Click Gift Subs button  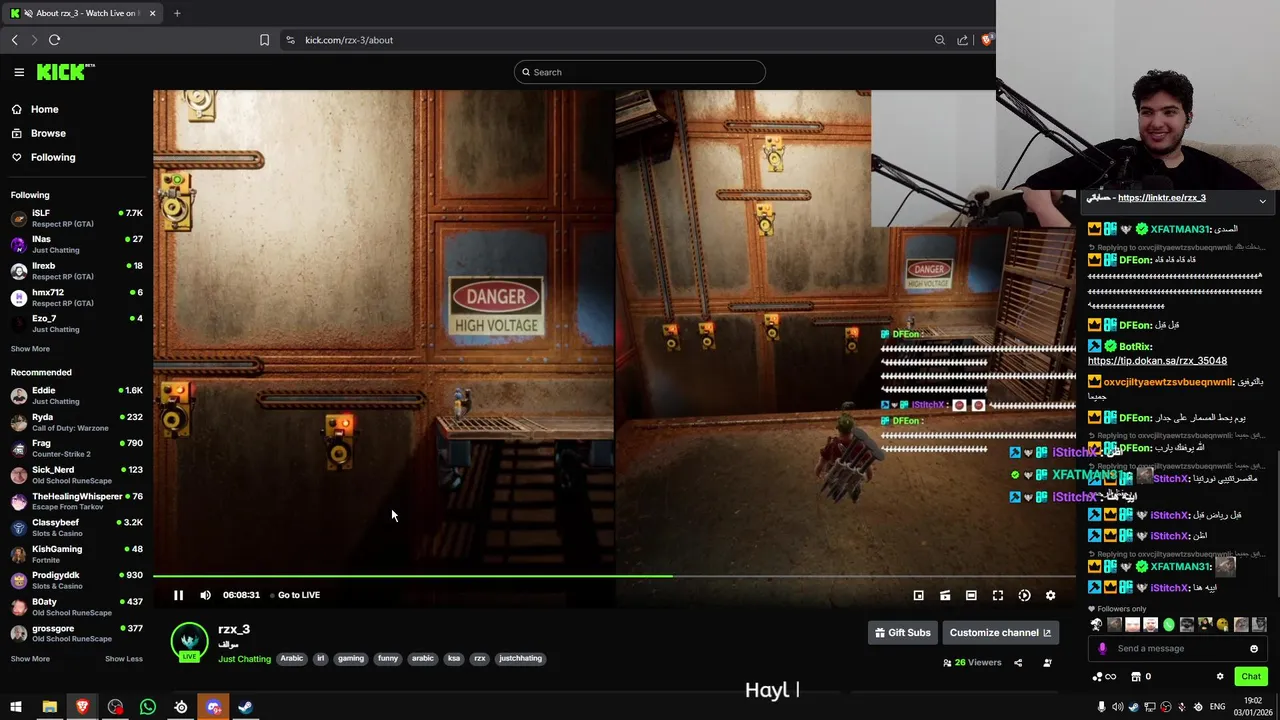pos(903,633)
